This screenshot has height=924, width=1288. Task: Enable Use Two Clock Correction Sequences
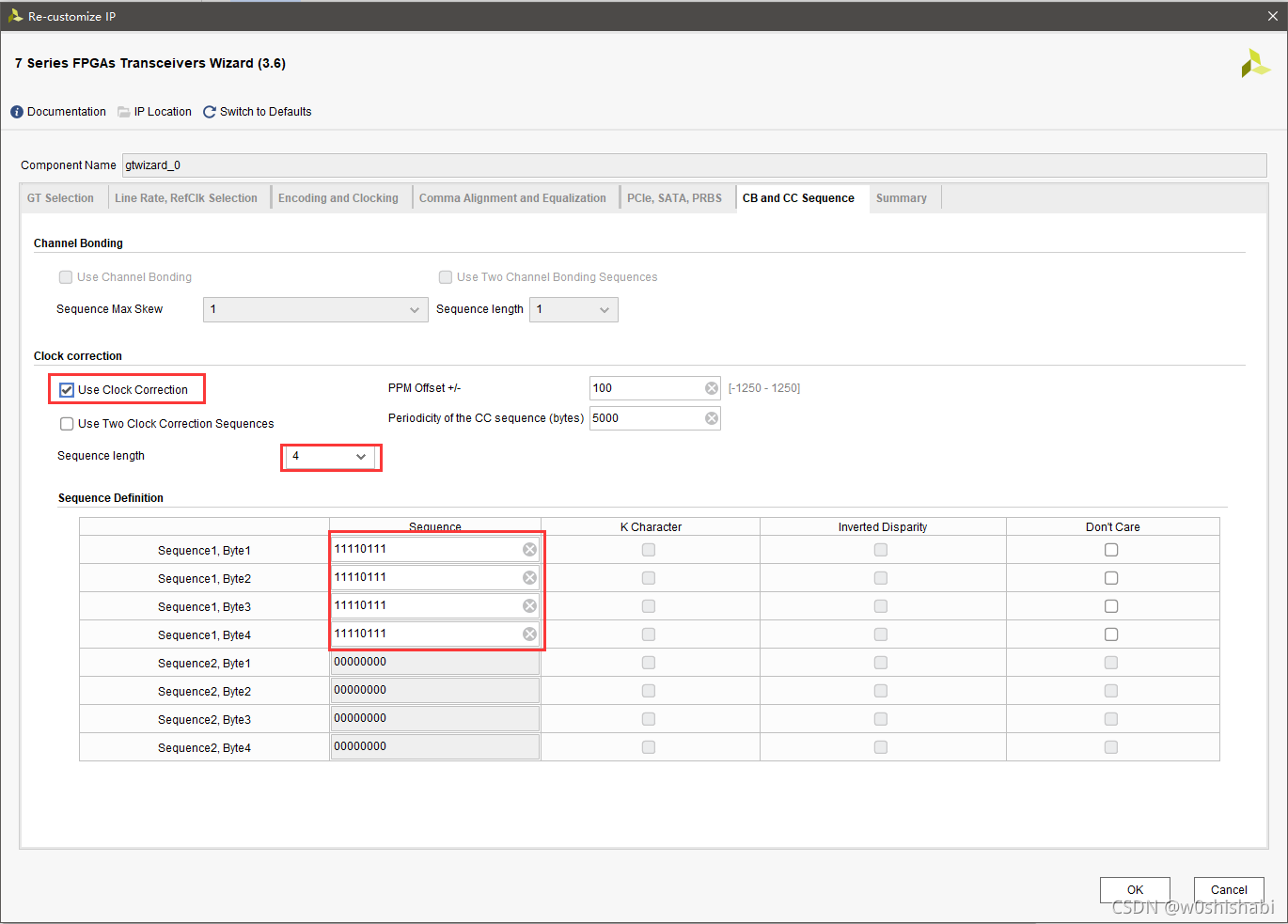pos(67,424)
